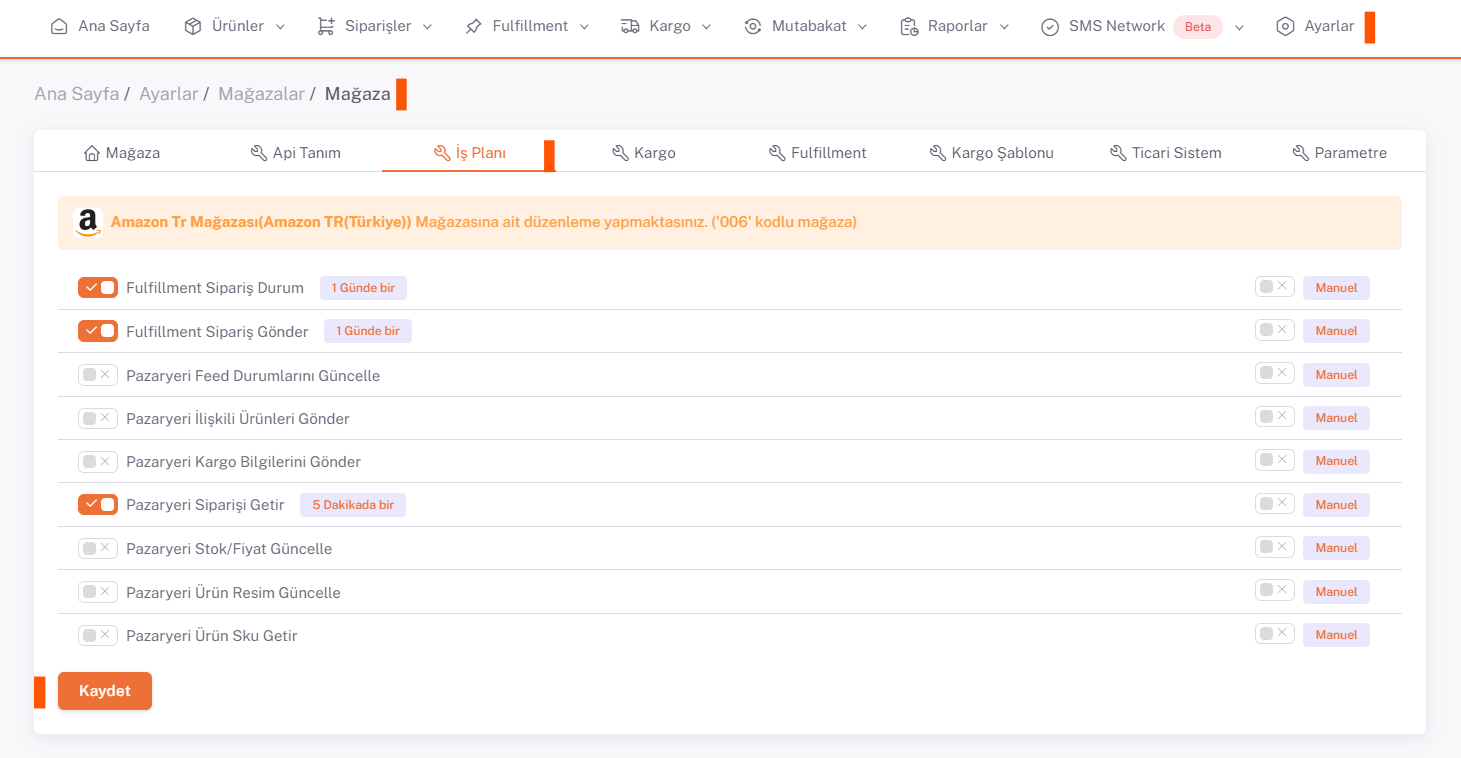Viewport: 1461px width, 758px height.
Task: Click the Mutabakat eye icon
Action: [x=753, y=27]
